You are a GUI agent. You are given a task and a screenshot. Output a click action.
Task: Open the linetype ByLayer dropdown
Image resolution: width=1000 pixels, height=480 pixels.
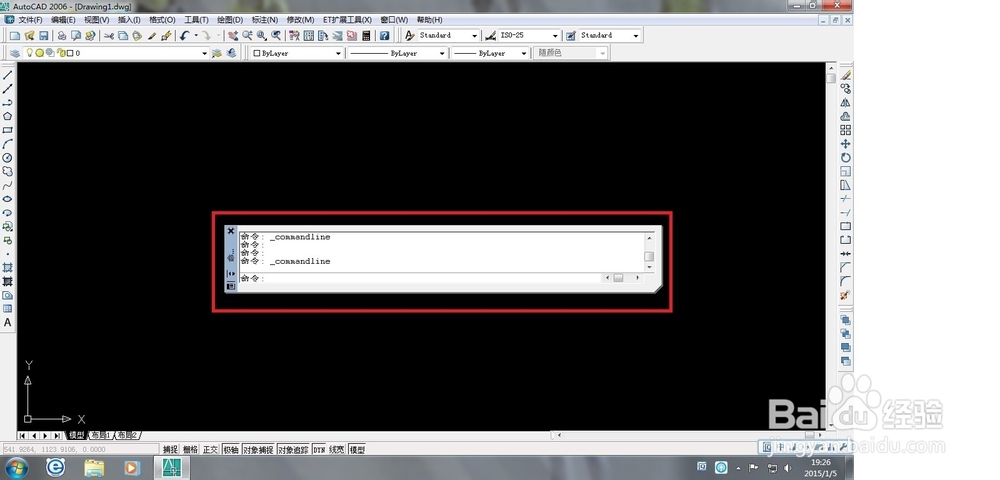[441, 54]
